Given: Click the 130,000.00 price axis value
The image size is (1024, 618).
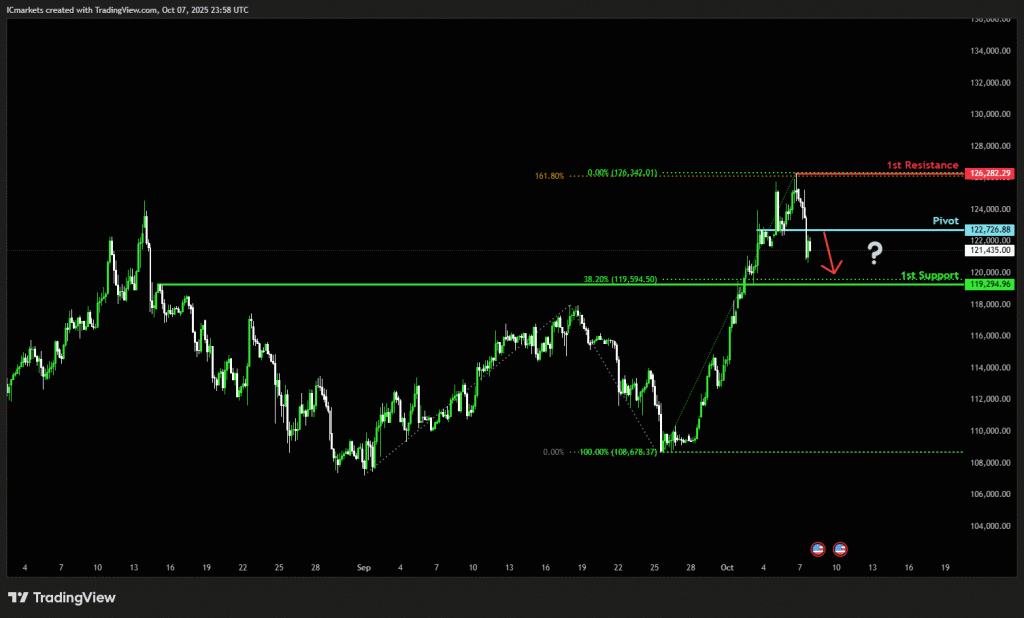Looking at the screenshot, I should point(990,114).
